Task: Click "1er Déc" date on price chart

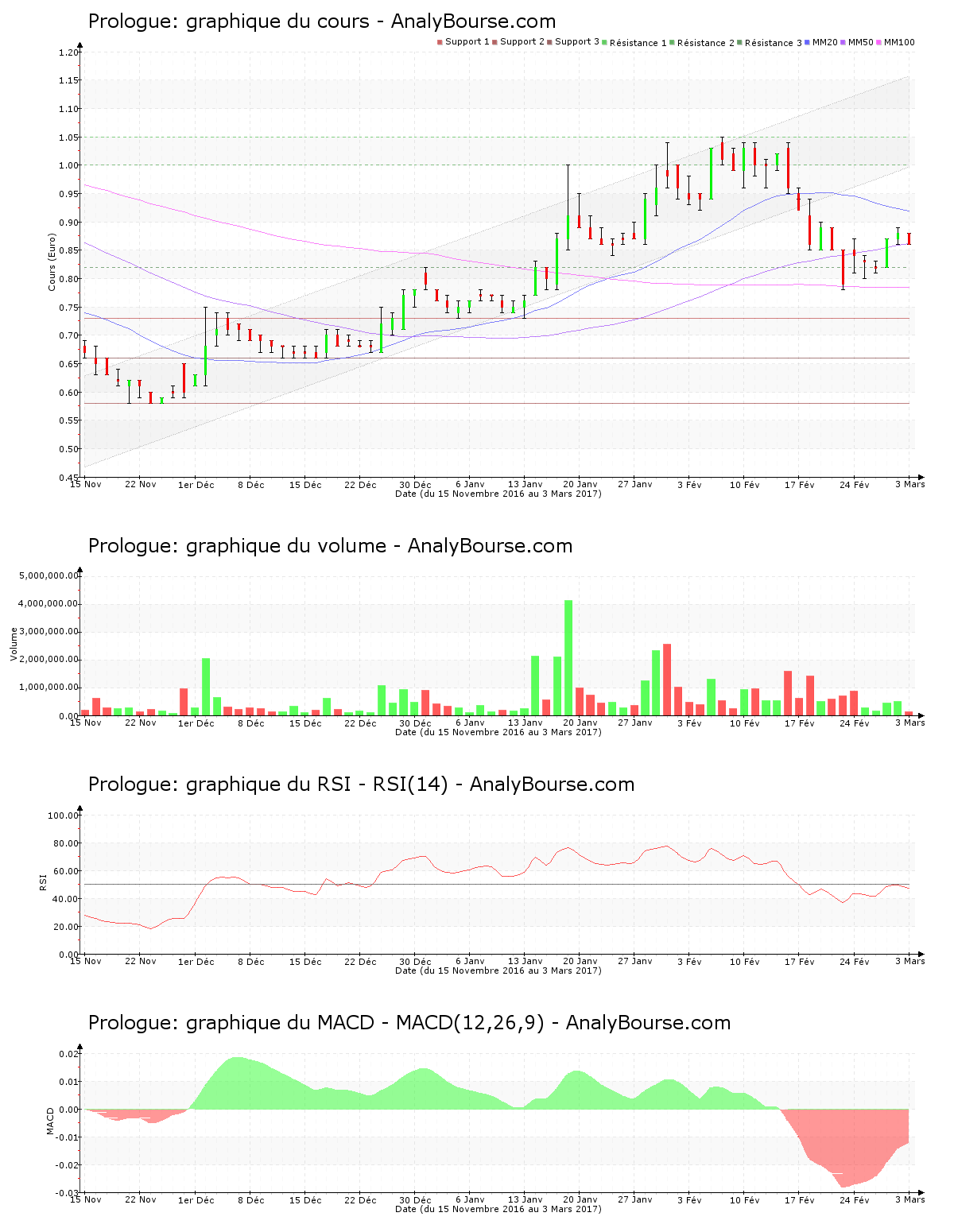Action: [196, 485]
